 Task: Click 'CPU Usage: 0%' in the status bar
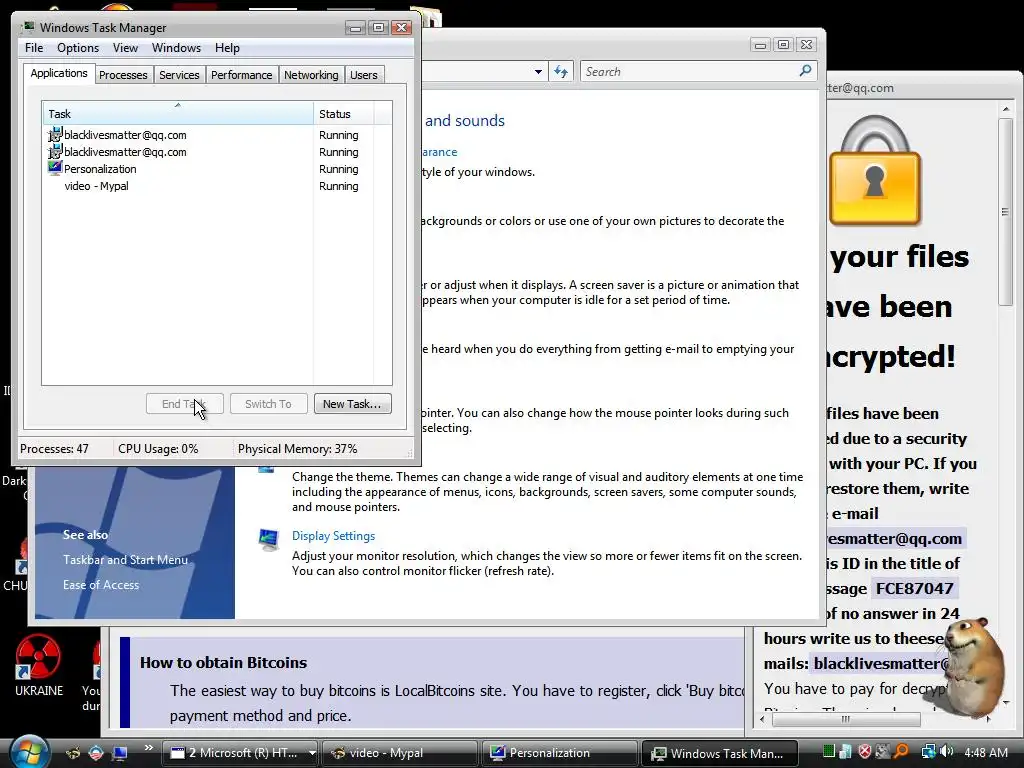click(158, 449)
